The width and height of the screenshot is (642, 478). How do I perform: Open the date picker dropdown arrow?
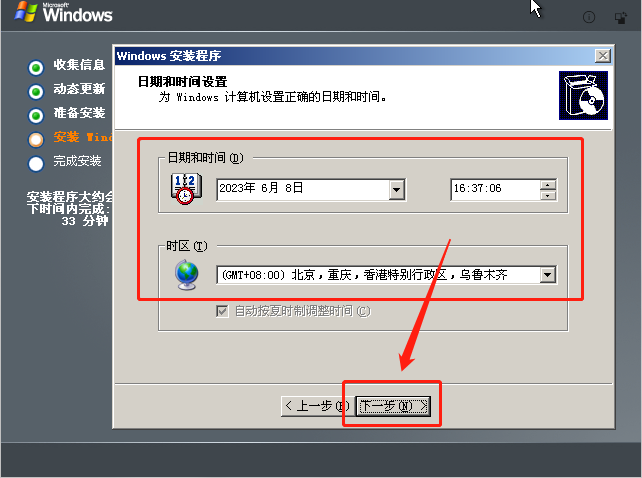[396, 190]
